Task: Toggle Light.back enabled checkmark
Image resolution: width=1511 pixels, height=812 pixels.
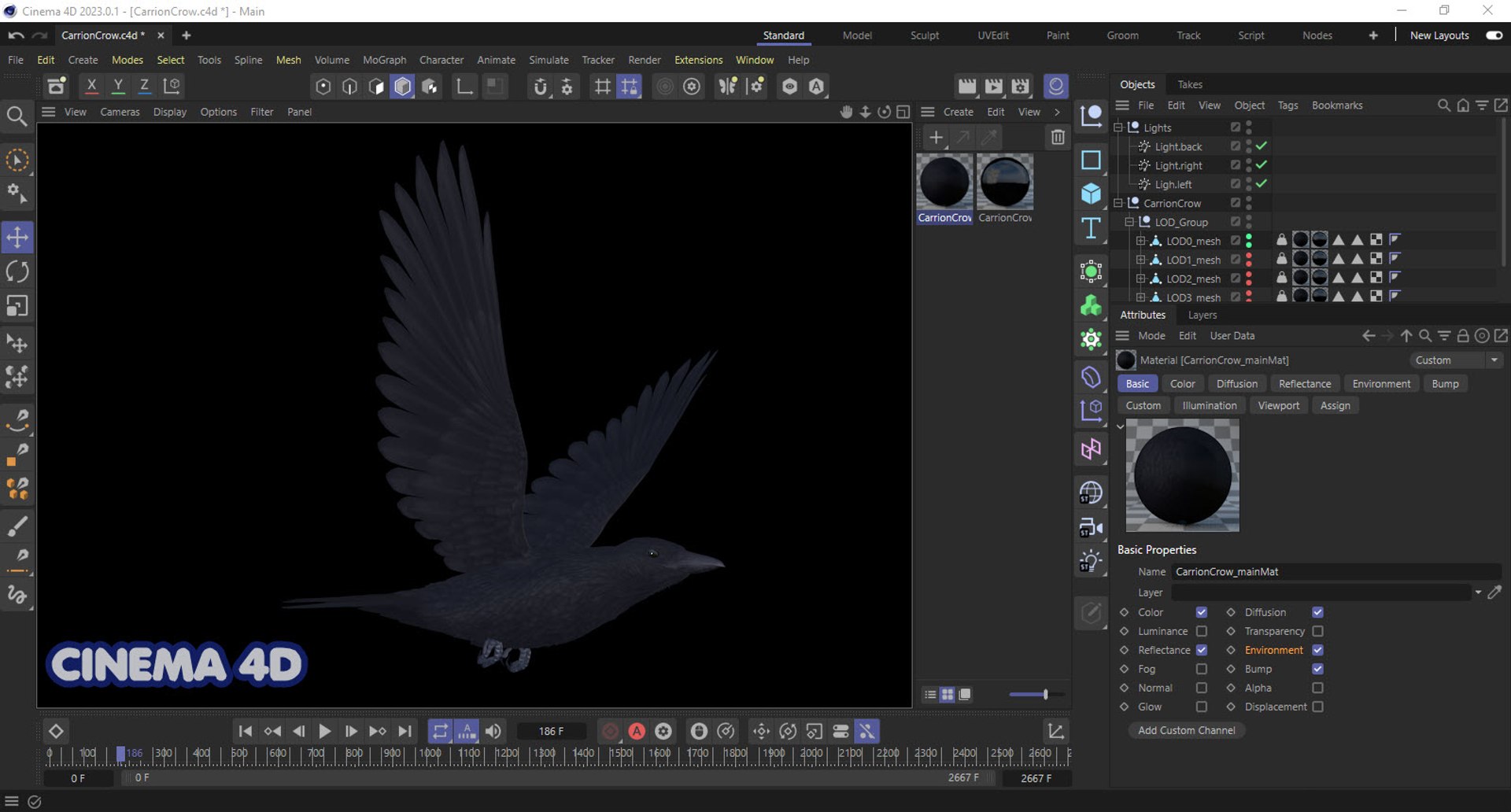Action: click(1262, 146)
